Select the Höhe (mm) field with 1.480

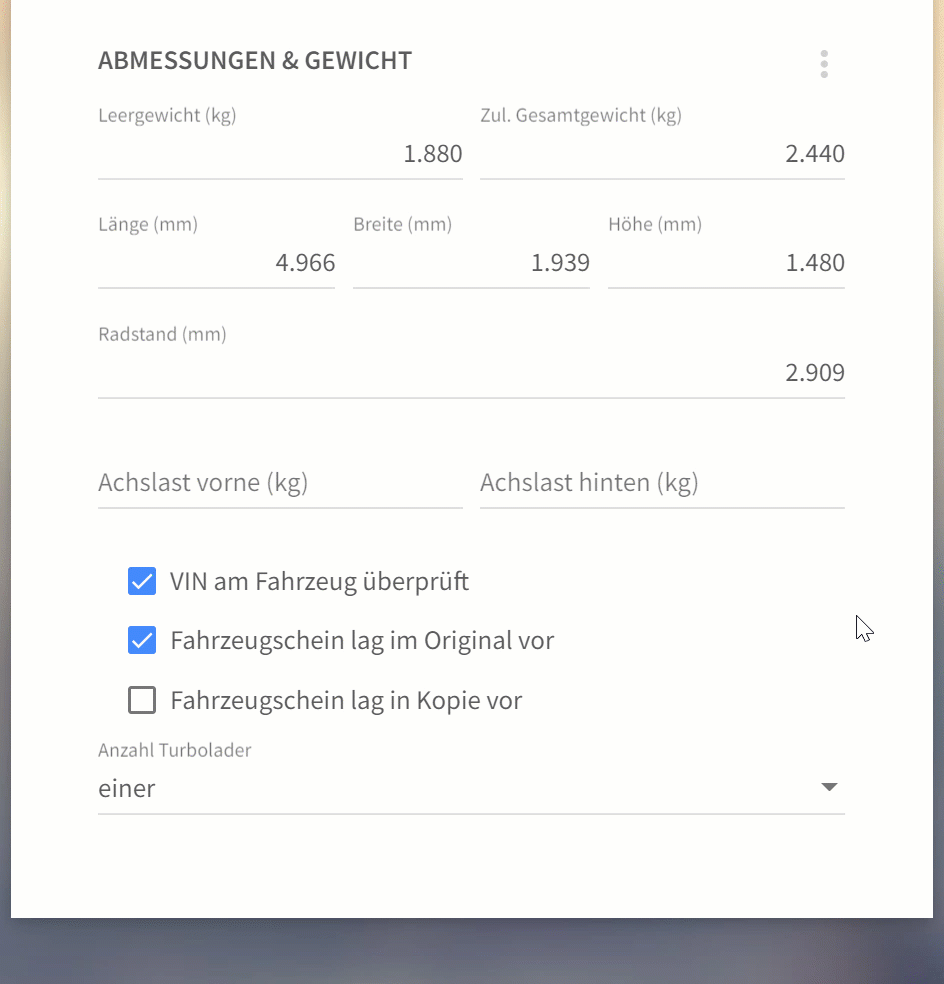726,263
